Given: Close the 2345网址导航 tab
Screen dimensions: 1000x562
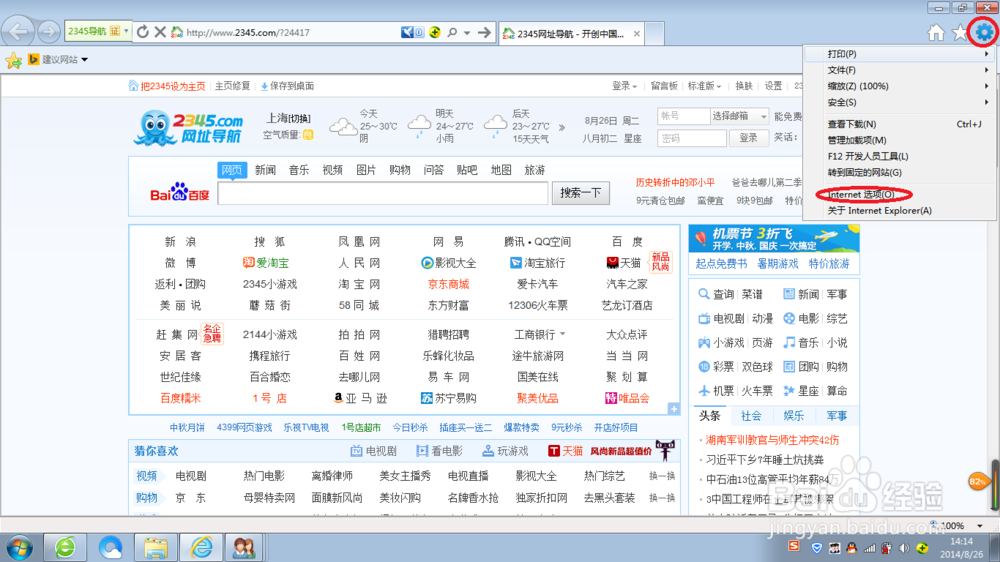Looking at the screenshot, I should pos(636,34).
